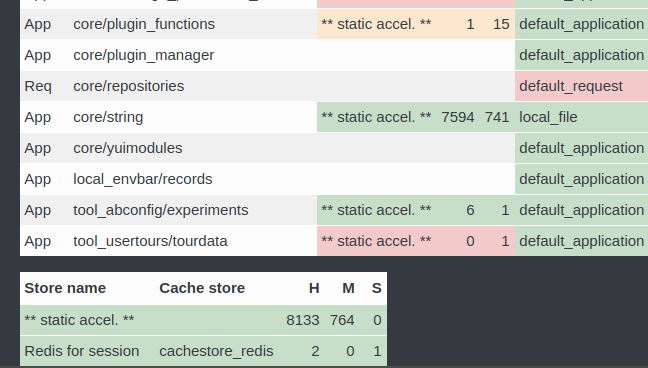Click the 741 misses value
Viewport: 648px width, 368px height.
[497, 117]
